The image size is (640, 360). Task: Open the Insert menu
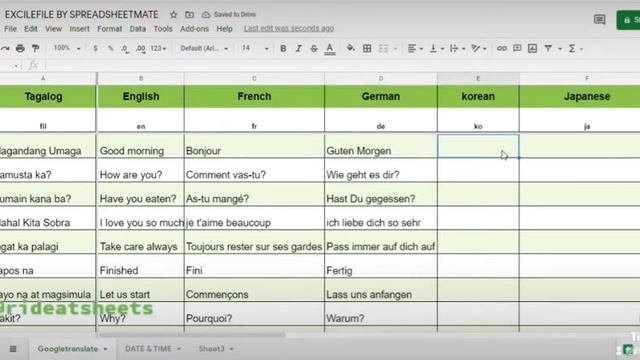[79, 29]
